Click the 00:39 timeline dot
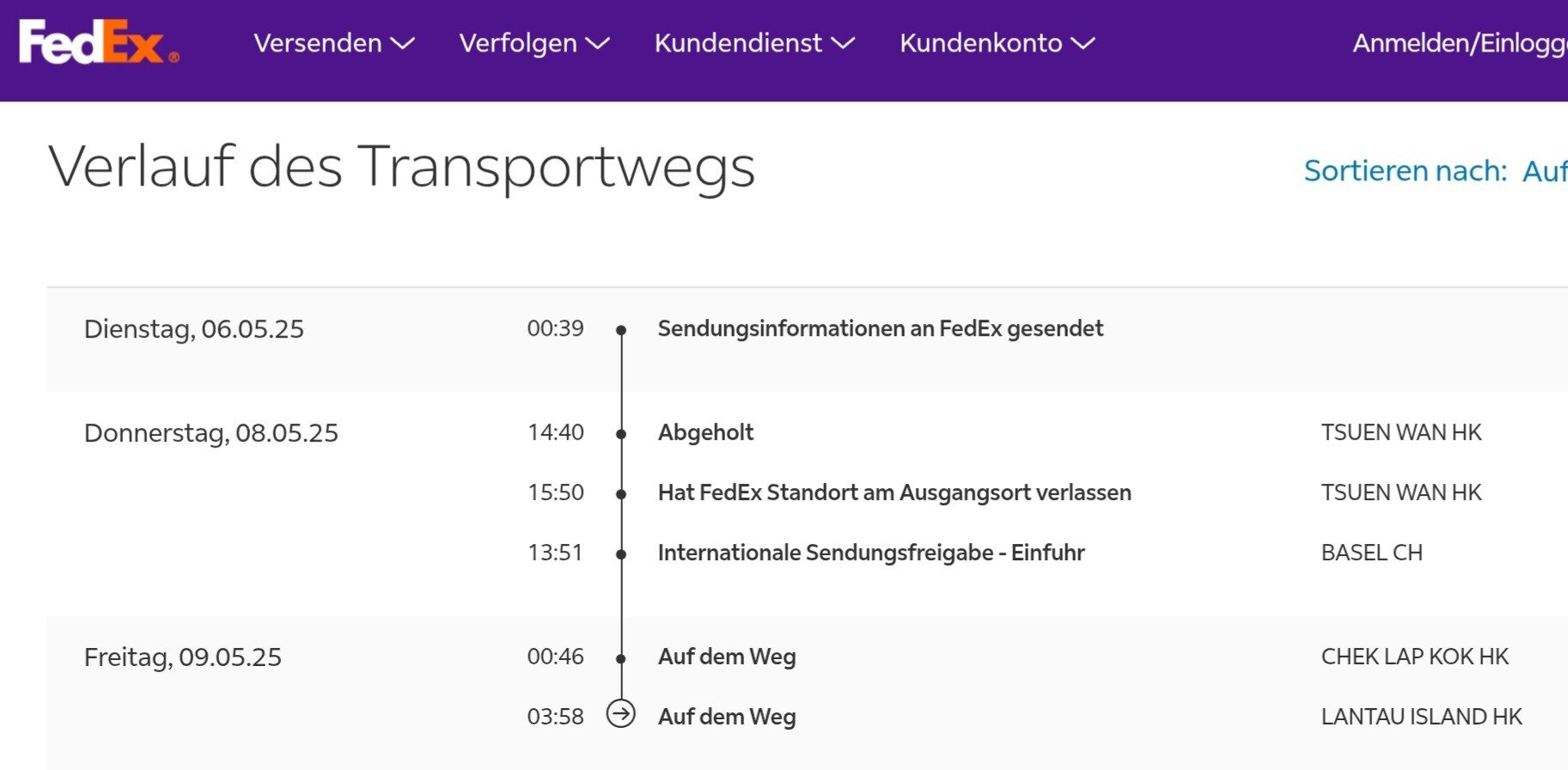 coord(621,330)
